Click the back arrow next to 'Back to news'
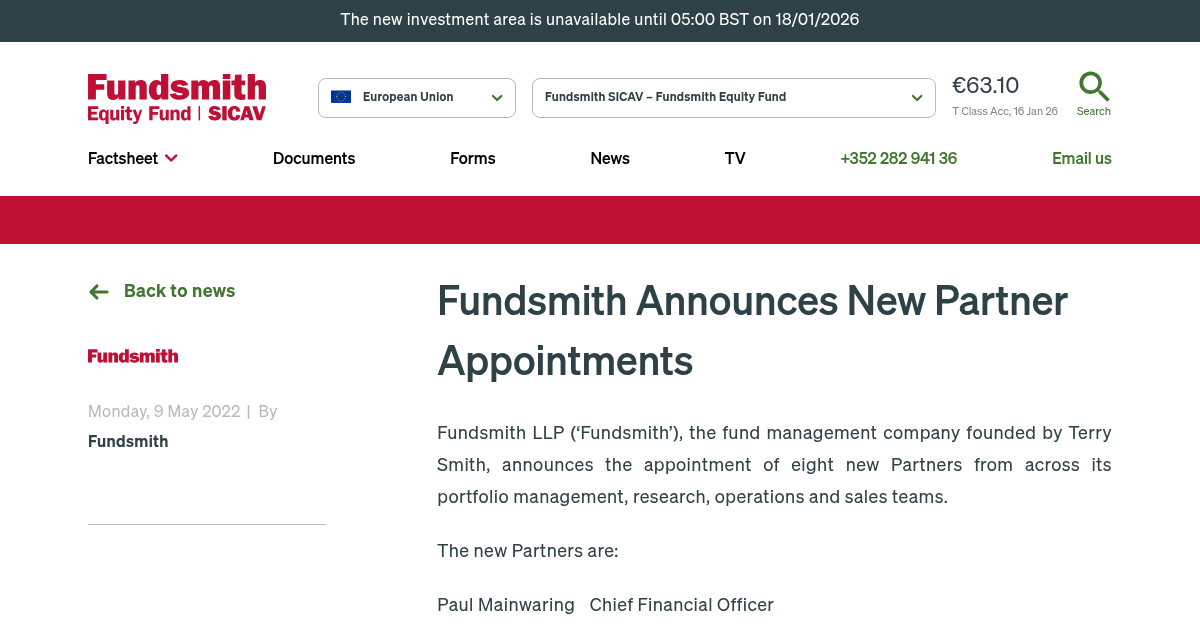 click(98, 291)
